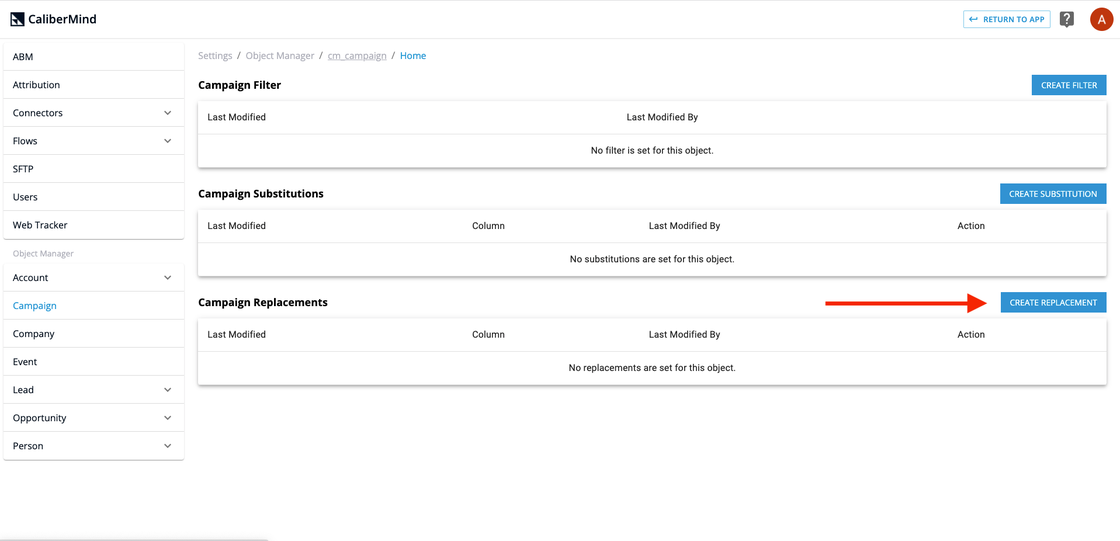The image size is (1120, 541).
Task: Click Last Modified header in Substitutions table
Action: pos(236,226)
